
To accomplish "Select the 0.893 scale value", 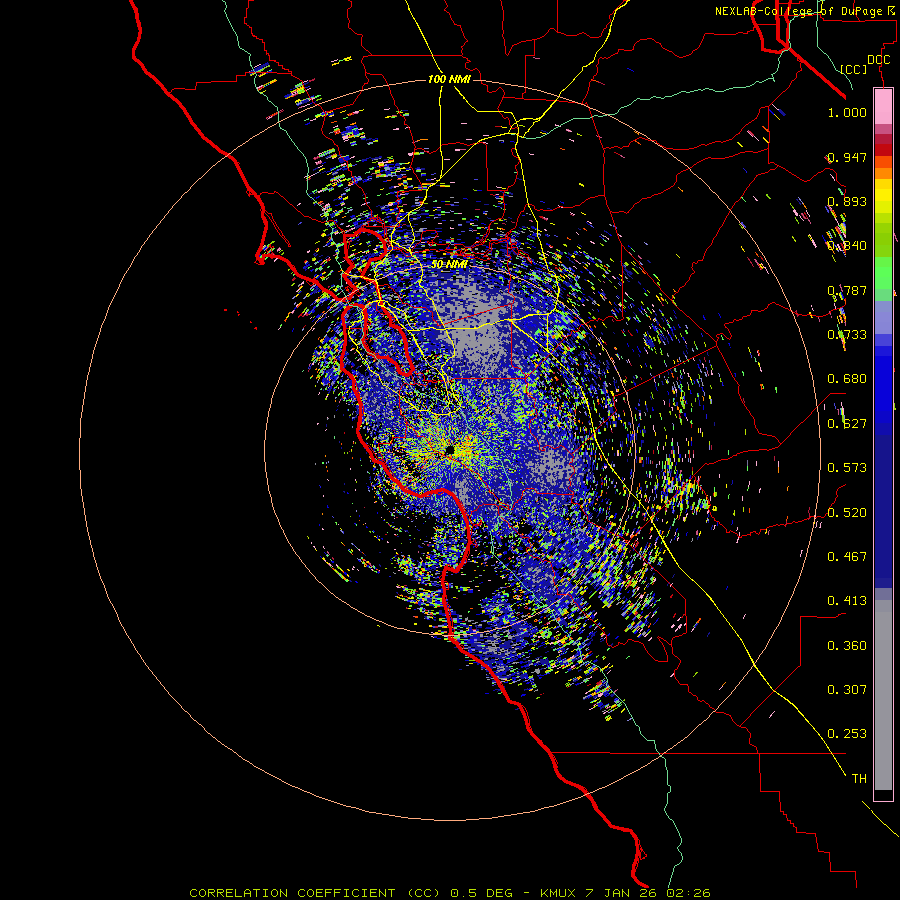I will (x=847, y=201).
